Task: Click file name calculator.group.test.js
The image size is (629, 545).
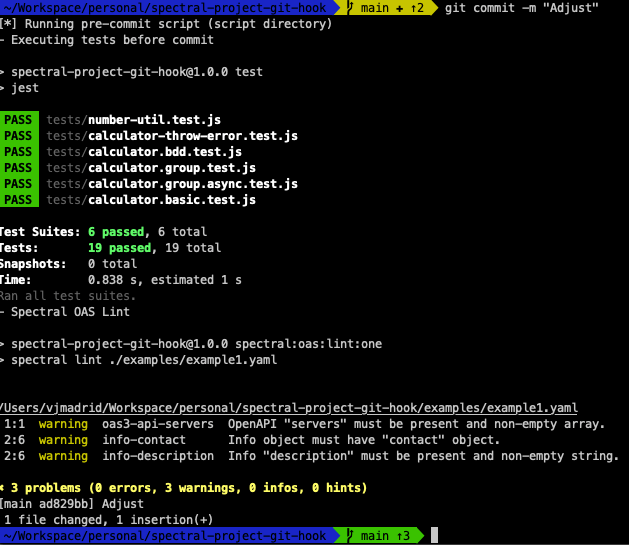Action: click(172, 168)
